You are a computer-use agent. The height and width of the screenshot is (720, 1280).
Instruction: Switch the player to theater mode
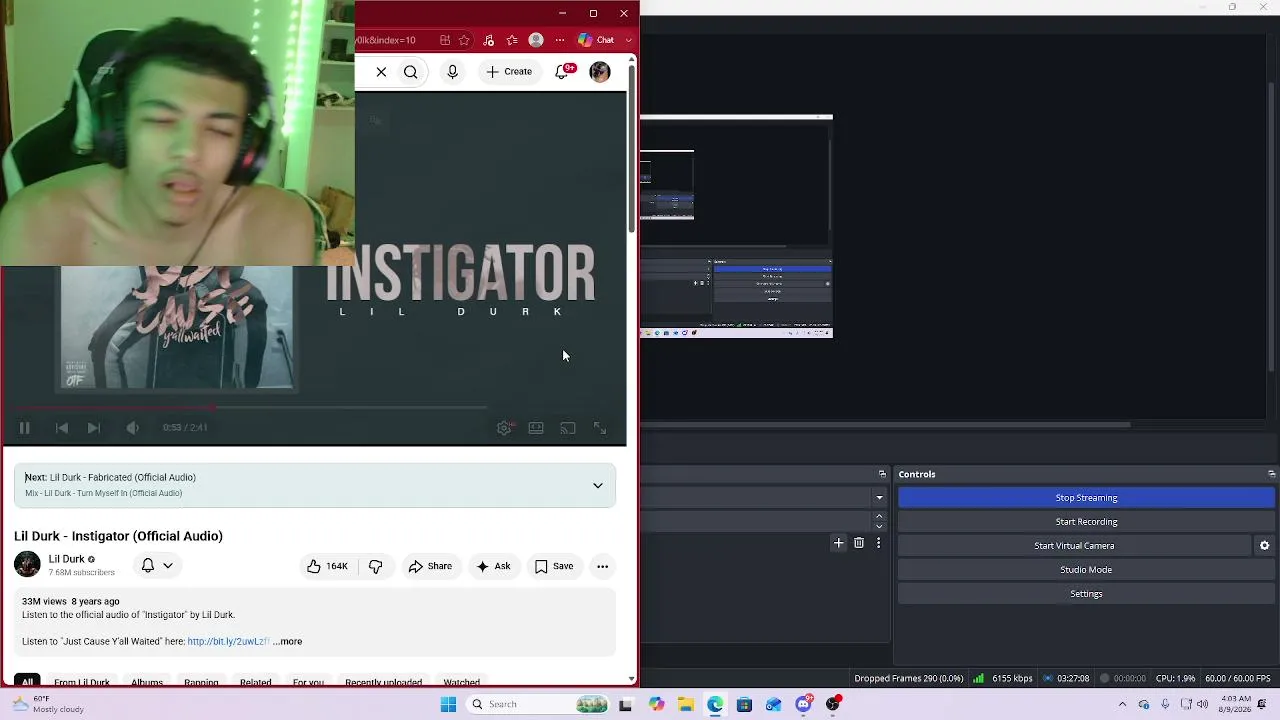click(x=536, y=428)
